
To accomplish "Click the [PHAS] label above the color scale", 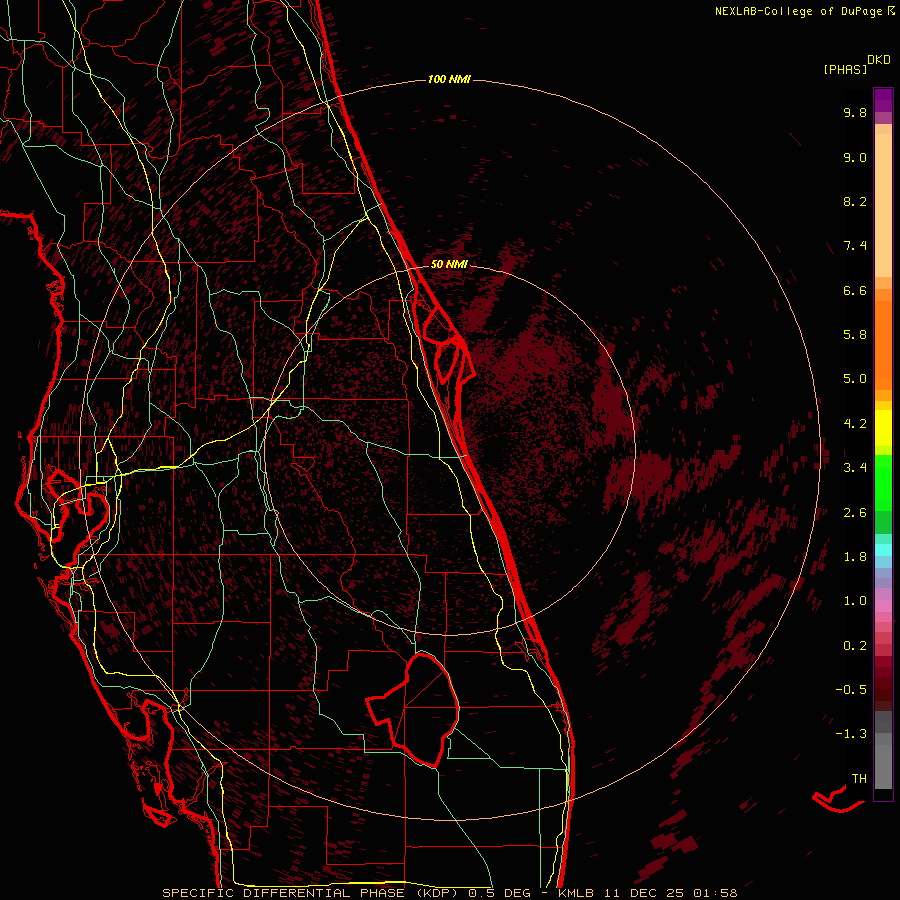I will (x=845, y=70).
